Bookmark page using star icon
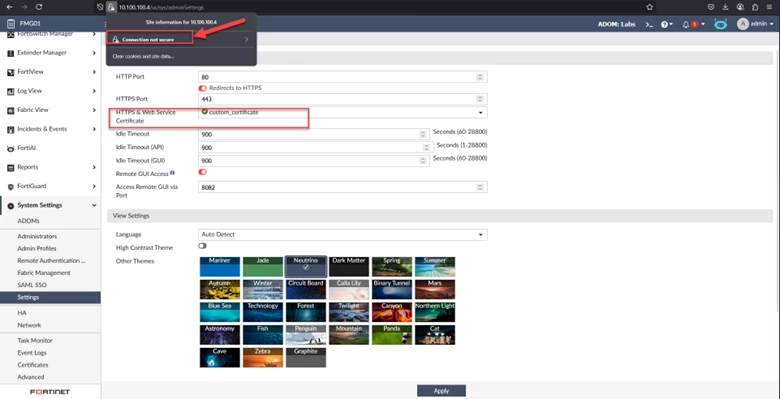The height and width of the screenshot is (399, 780). [649, 7]
